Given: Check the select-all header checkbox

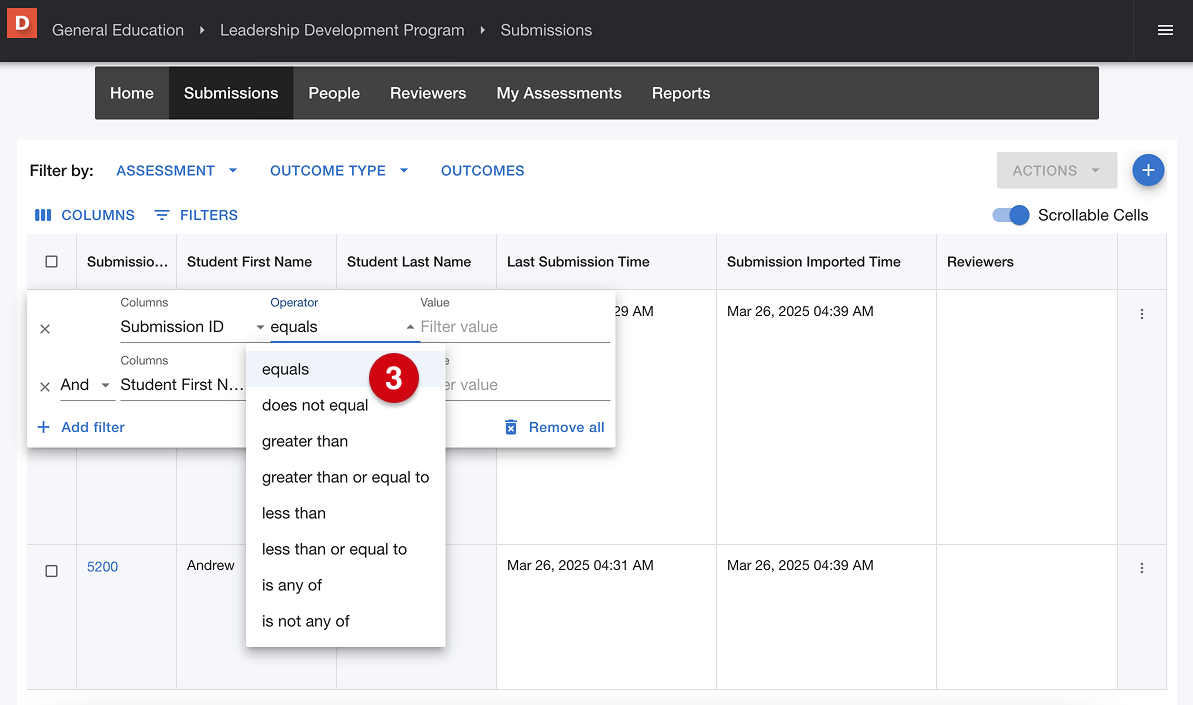Looking at the screenshot, I should pos(52,262).
